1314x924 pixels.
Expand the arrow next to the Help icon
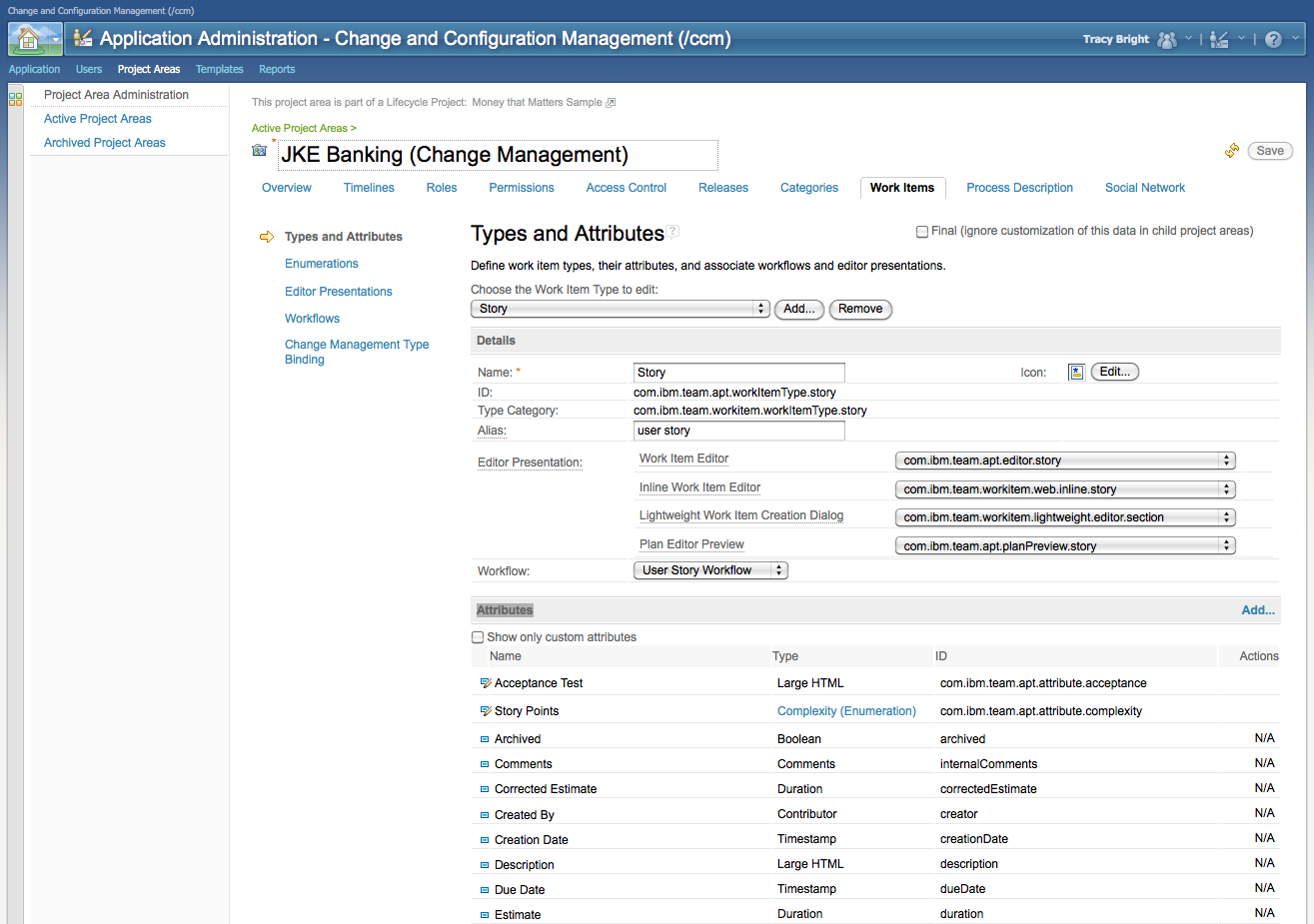pos(1296,39)
